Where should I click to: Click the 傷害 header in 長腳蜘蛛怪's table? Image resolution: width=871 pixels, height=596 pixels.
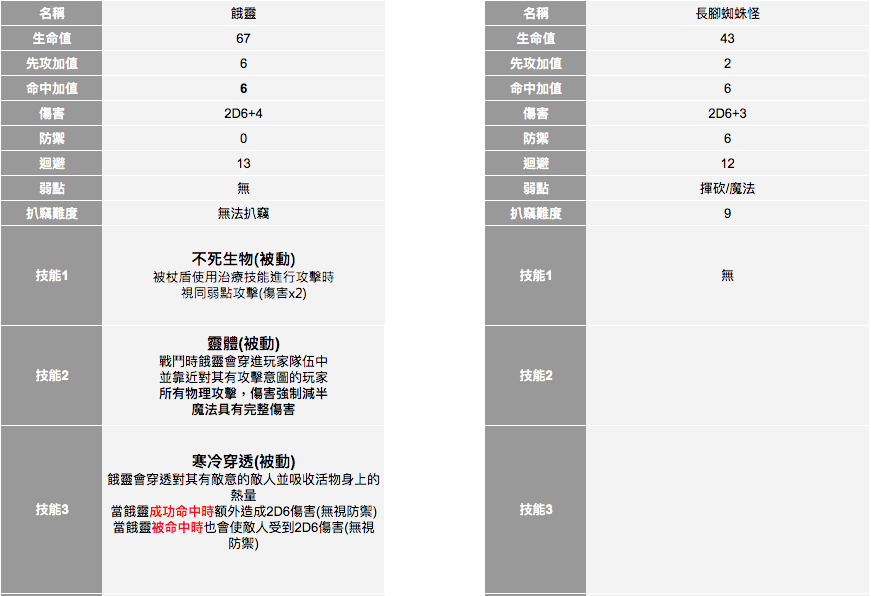(535, 113)
